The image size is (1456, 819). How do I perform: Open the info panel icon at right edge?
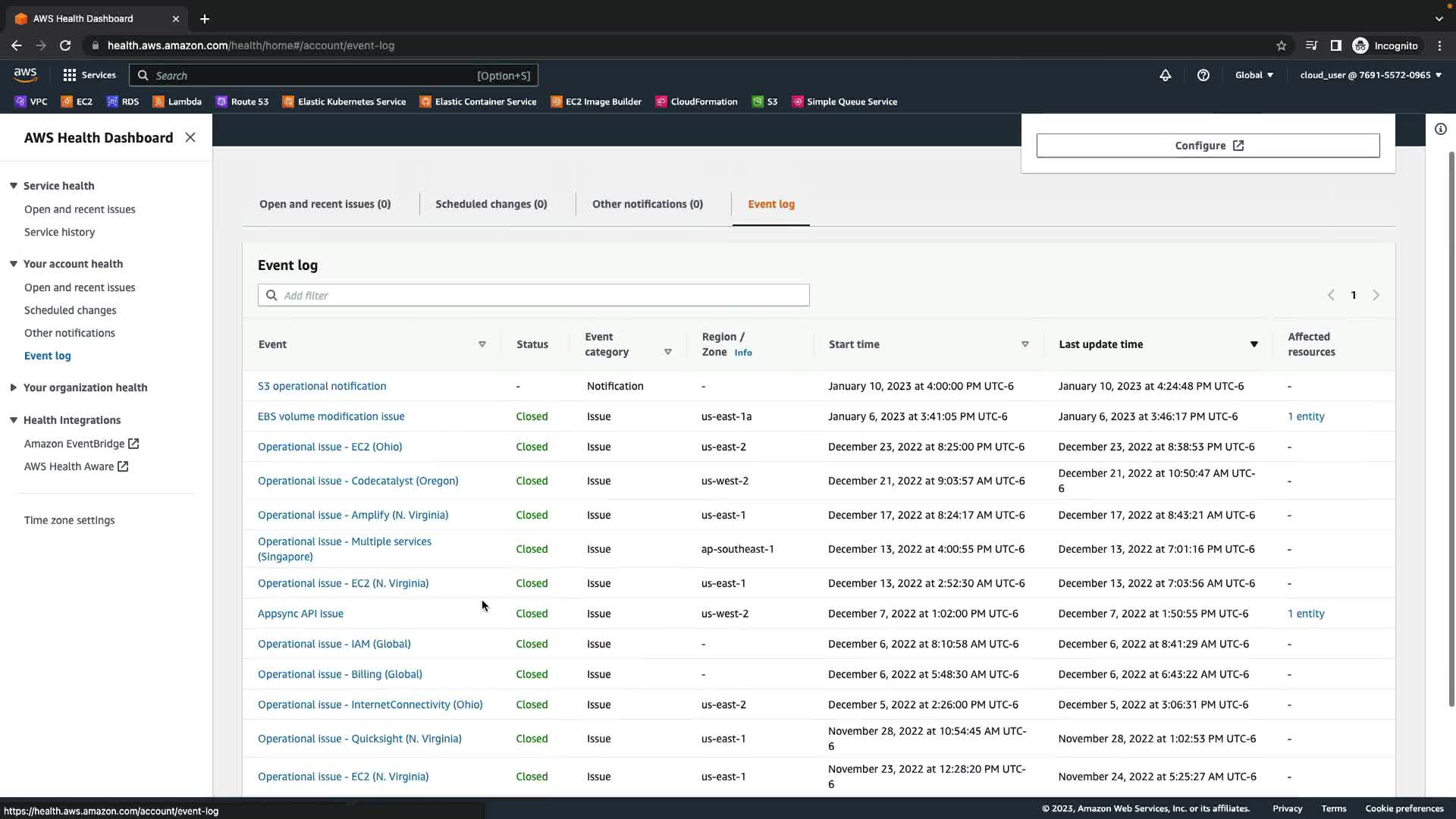(x=1440, y=130)
